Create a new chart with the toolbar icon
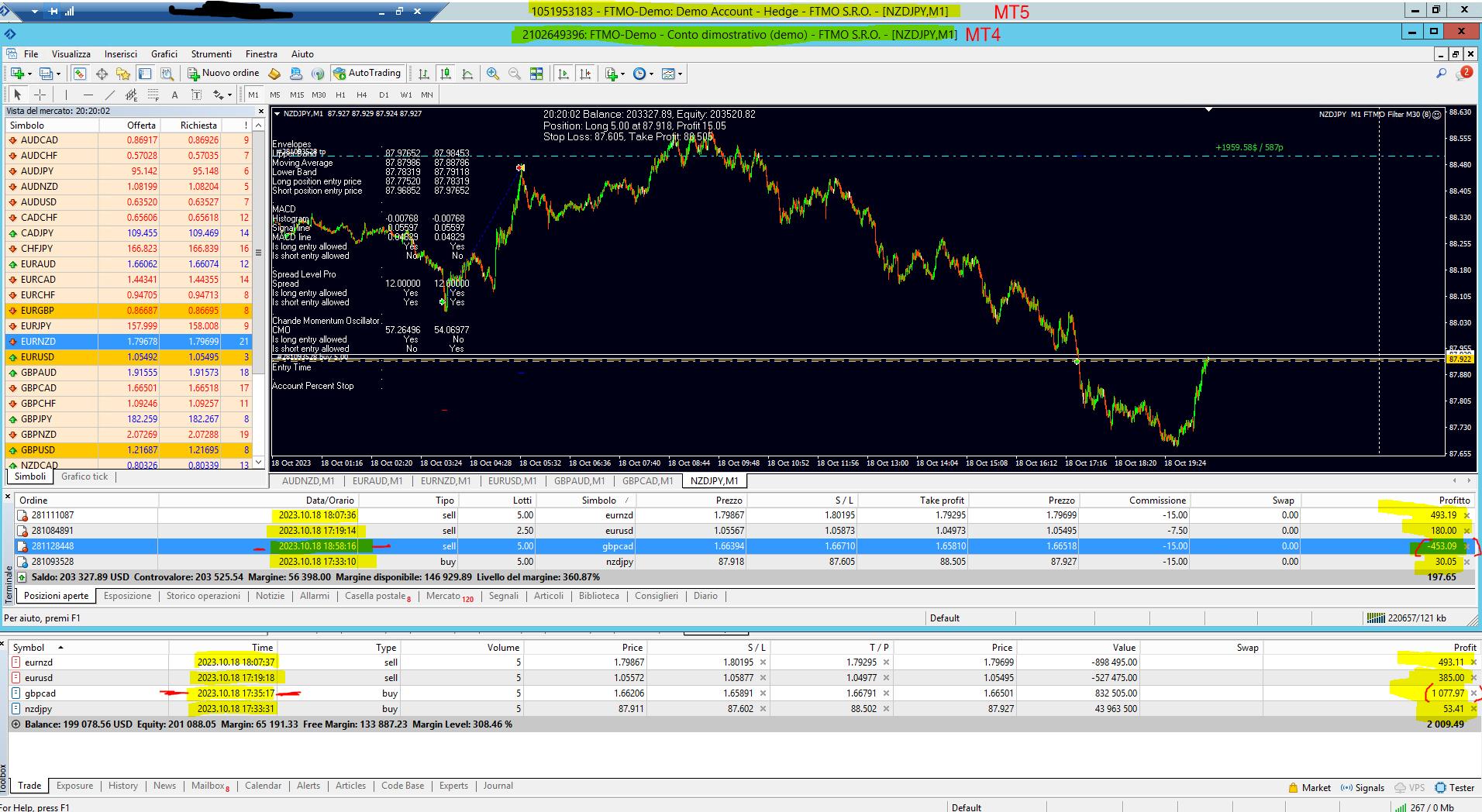This screenshot has width=1482, height=812. point(17,74)
